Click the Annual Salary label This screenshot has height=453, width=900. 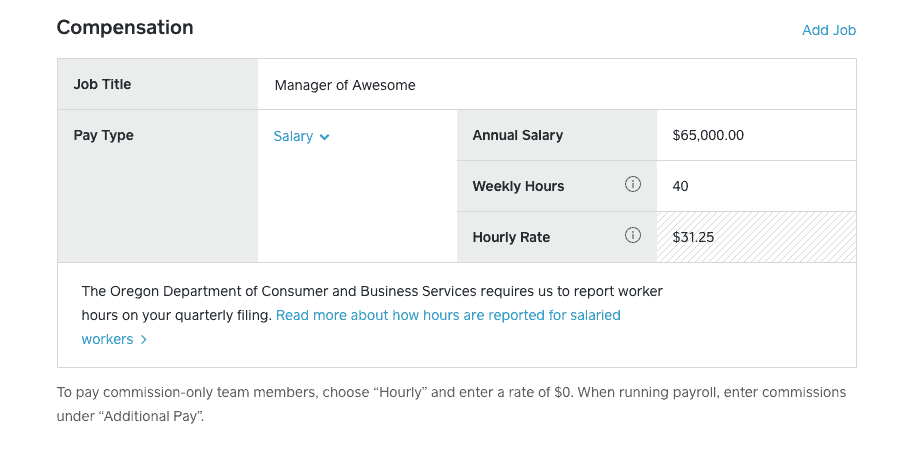518,135
